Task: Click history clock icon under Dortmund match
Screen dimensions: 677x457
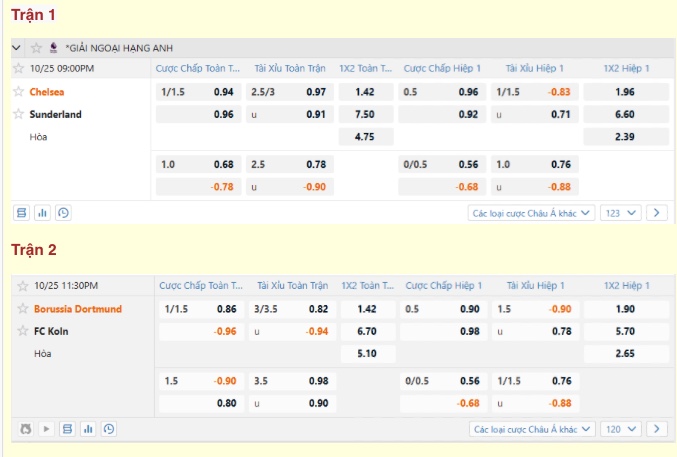Action: (108, 429)
